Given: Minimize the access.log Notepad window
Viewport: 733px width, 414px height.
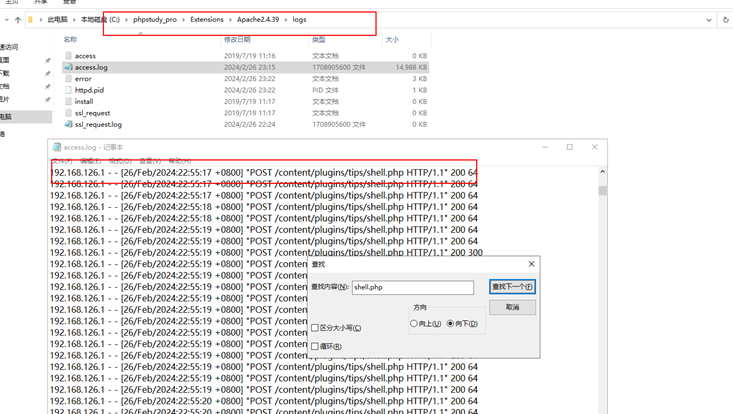Looking at the screenshot, I should (545, 147).
